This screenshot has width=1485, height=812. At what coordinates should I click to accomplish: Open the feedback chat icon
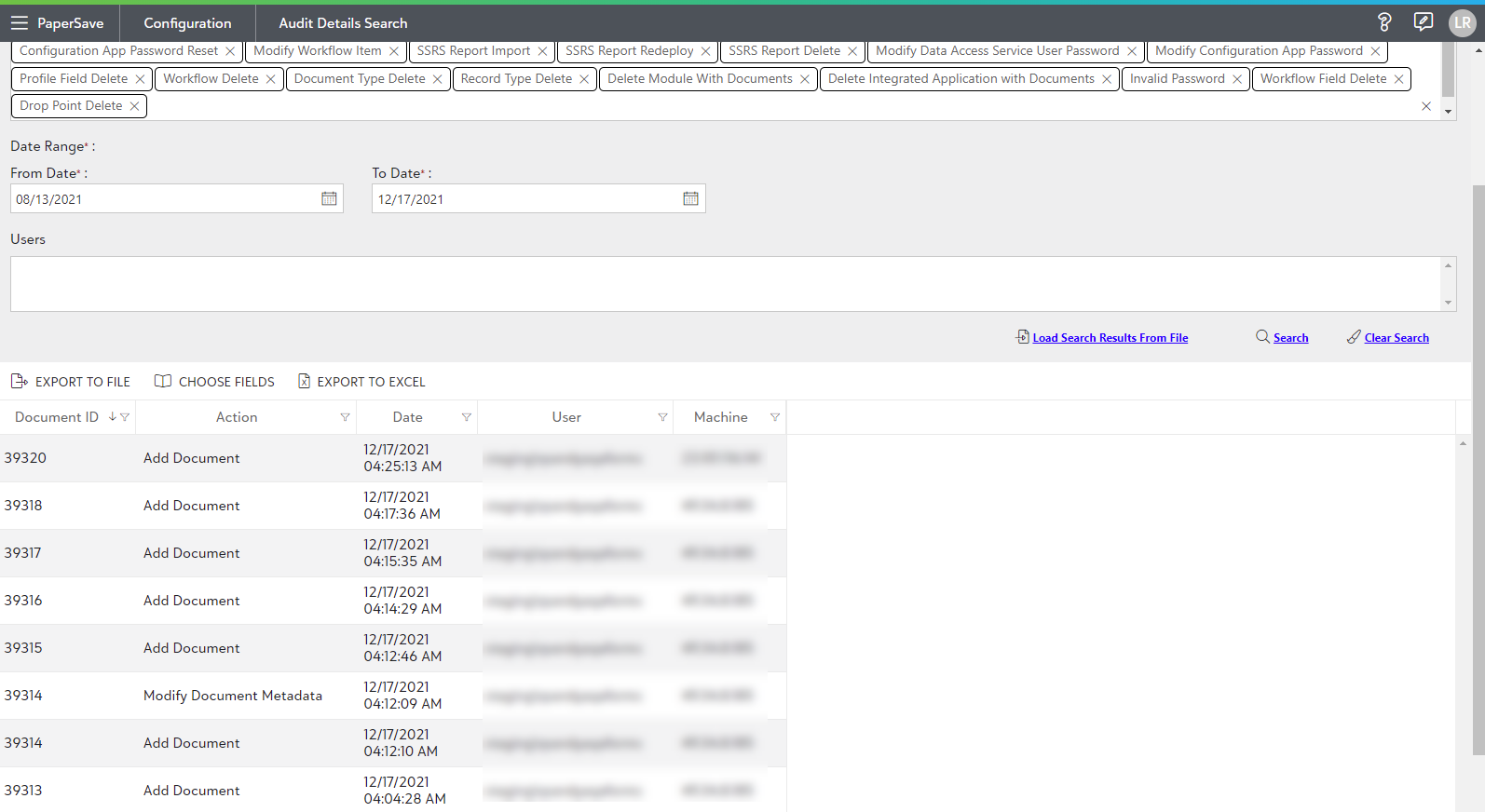1423,22
